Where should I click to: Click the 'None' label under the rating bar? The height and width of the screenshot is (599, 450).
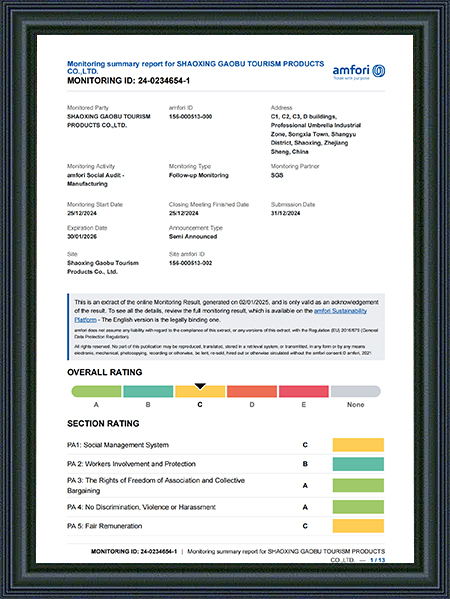(356, 405)
